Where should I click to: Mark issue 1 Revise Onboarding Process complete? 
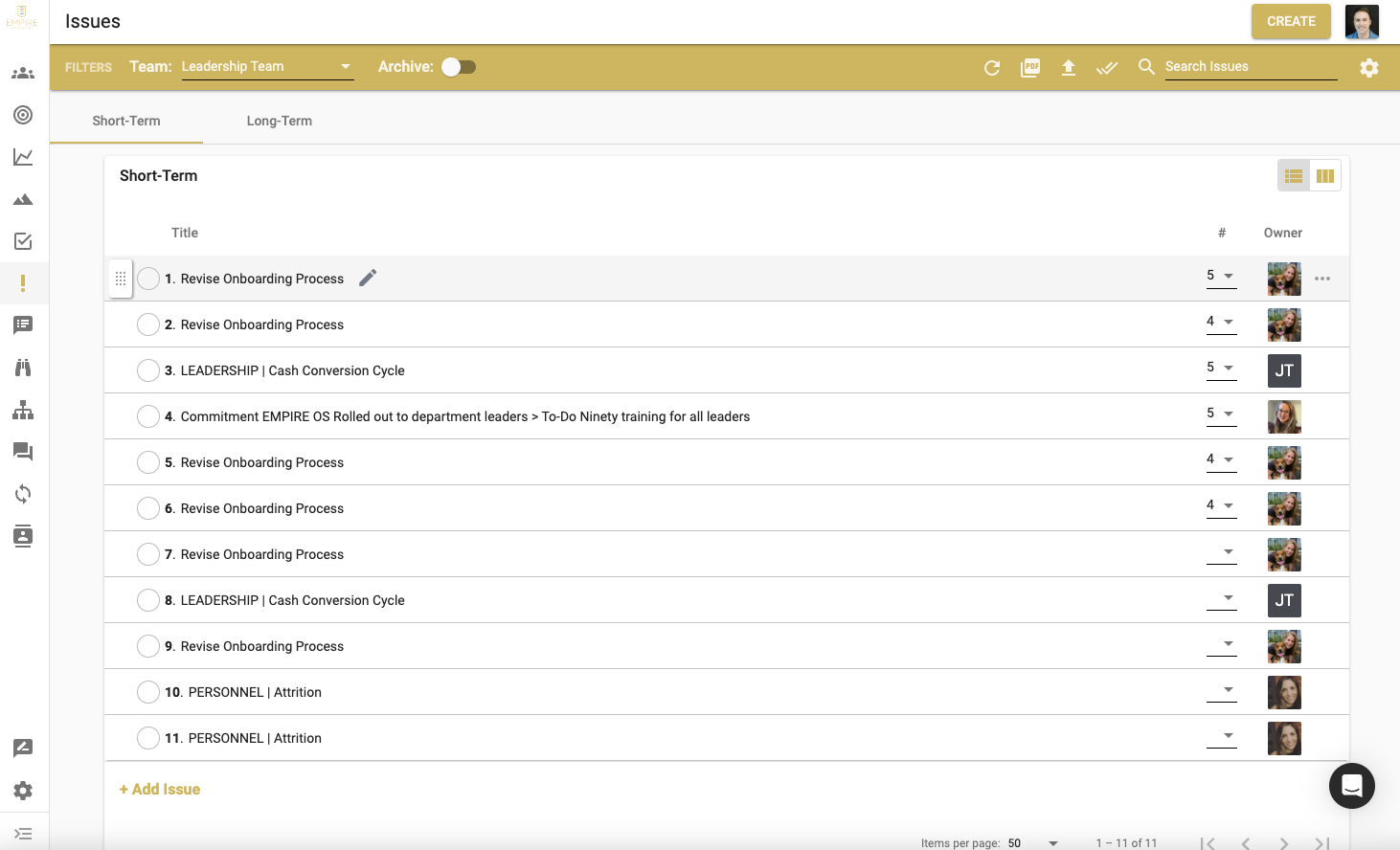pos(148,279)
